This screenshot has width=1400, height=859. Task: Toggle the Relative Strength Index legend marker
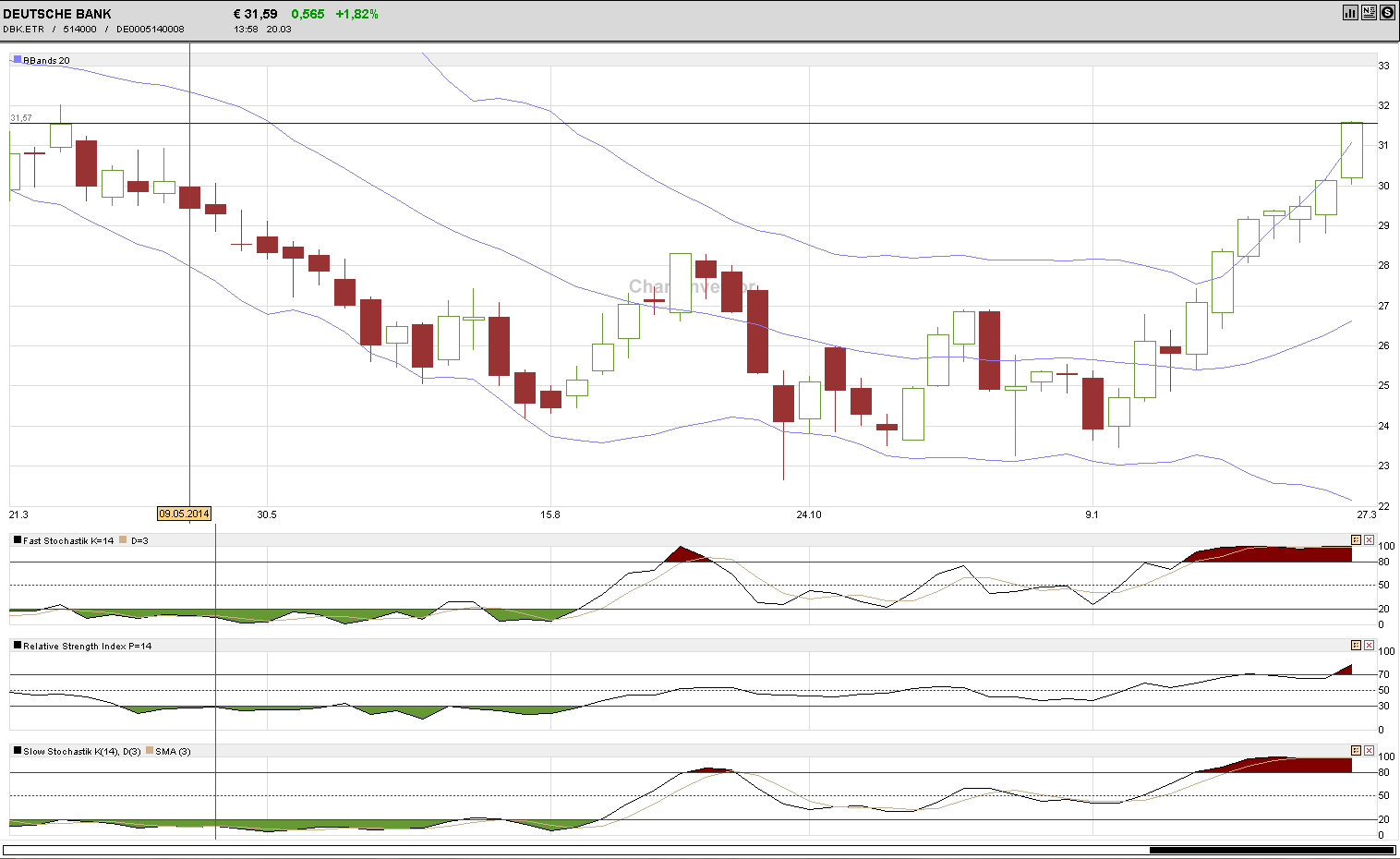click(x=16, y=646)
